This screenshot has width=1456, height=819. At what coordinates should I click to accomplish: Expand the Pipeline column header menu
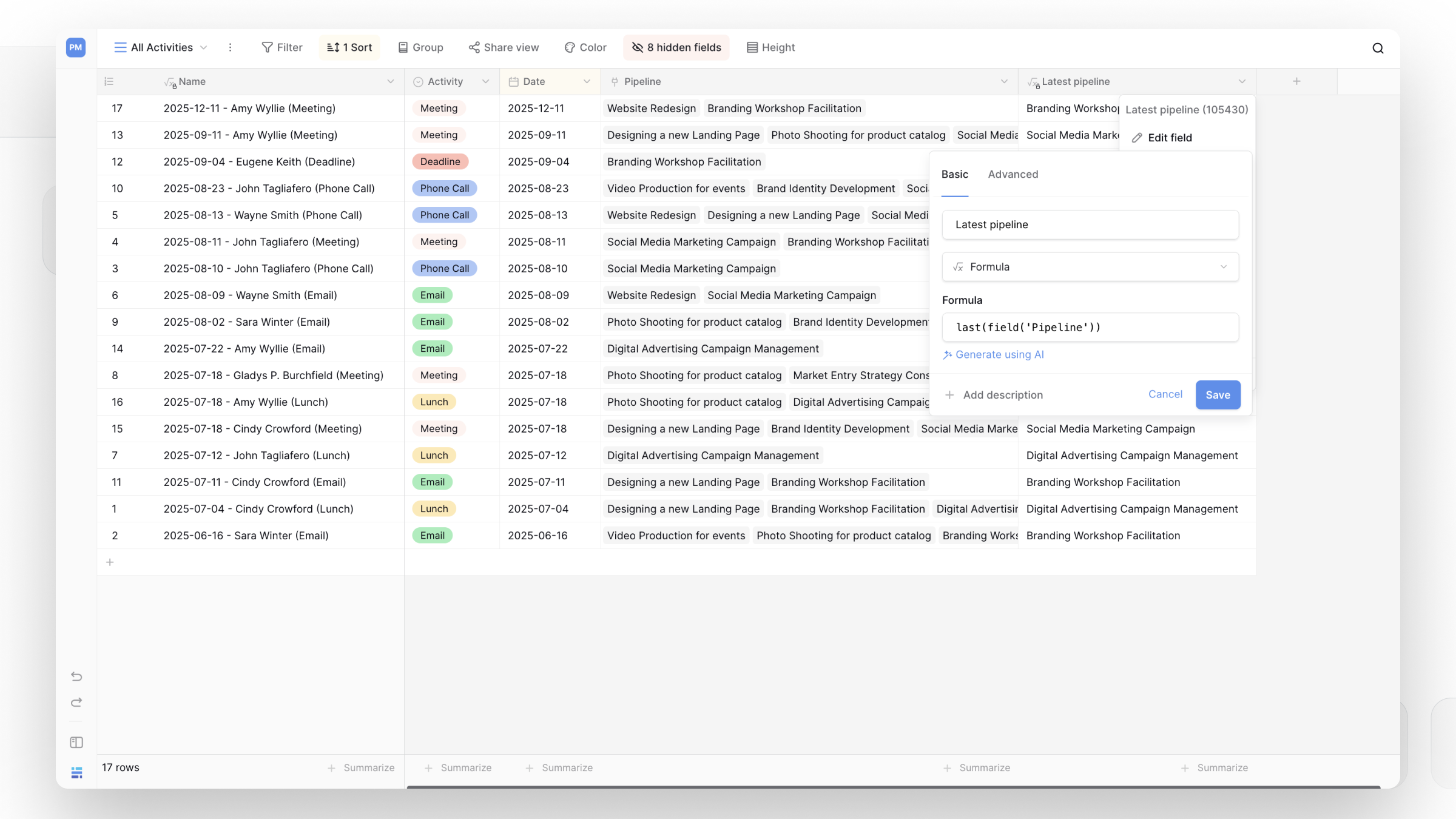1004,81
